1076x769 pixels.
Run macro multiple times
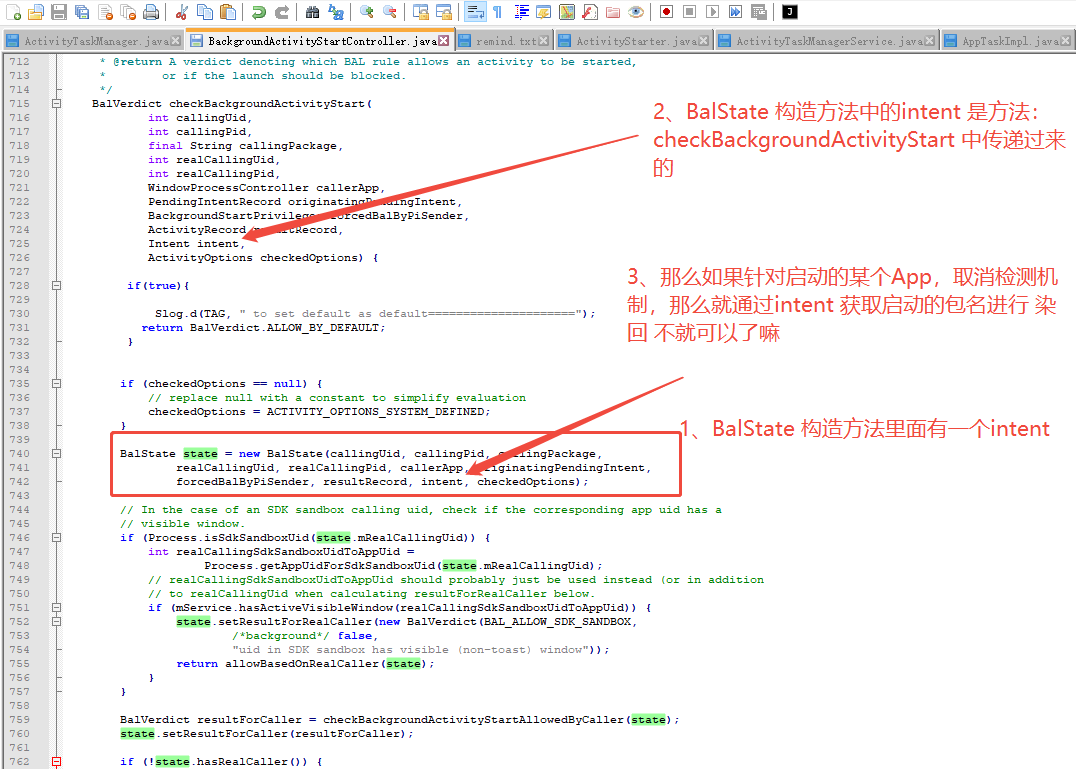click(736, 12)
